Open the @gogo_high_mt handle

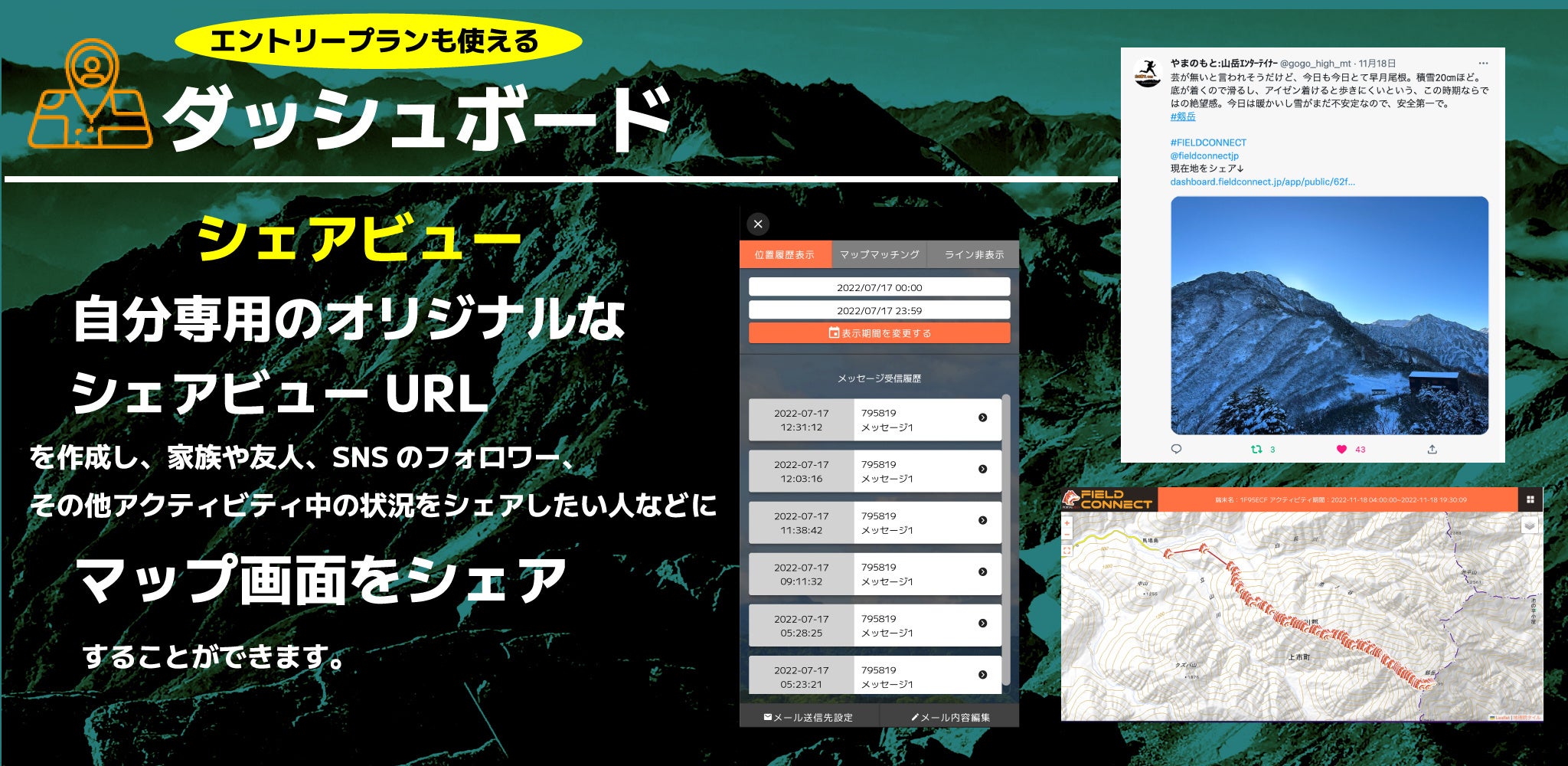pos(1315,64)
